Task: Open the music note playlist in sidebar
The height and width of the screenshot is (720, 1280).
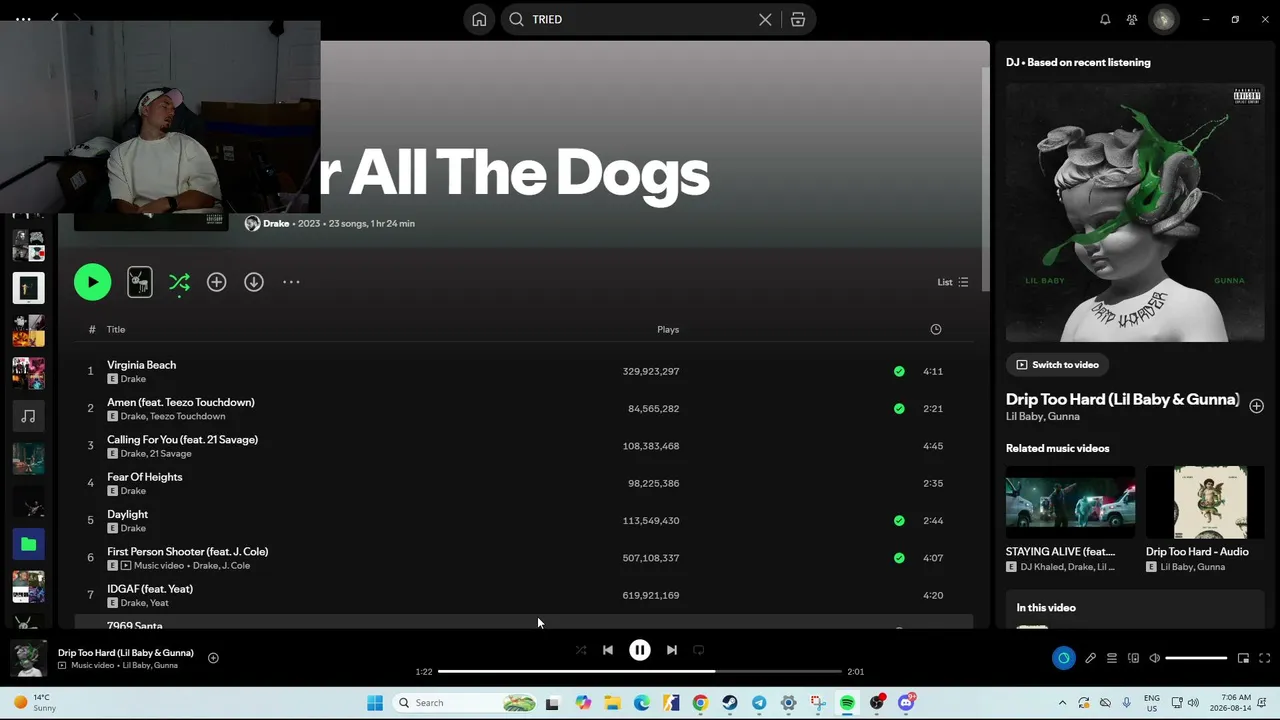Action: click(28, 416)
